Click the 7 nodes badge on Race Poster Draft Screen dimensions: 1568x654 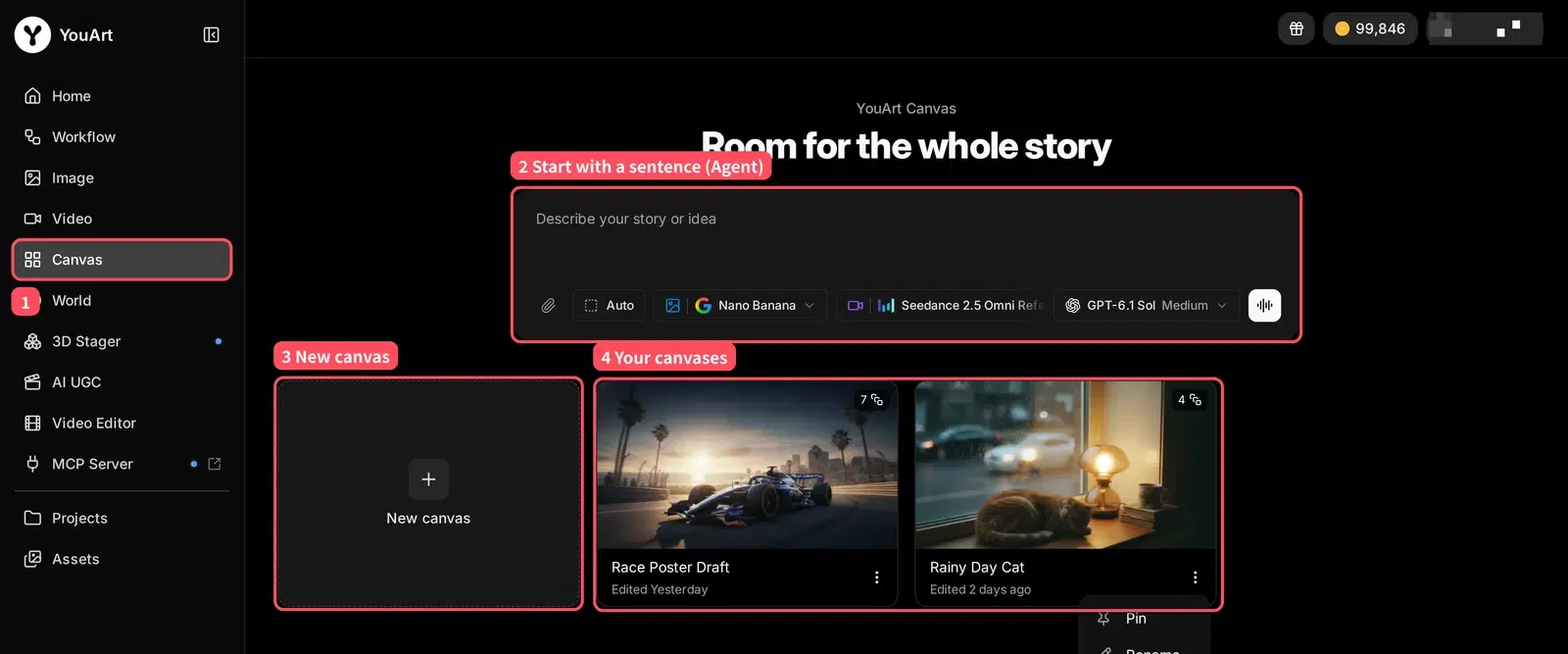(871, 399)
